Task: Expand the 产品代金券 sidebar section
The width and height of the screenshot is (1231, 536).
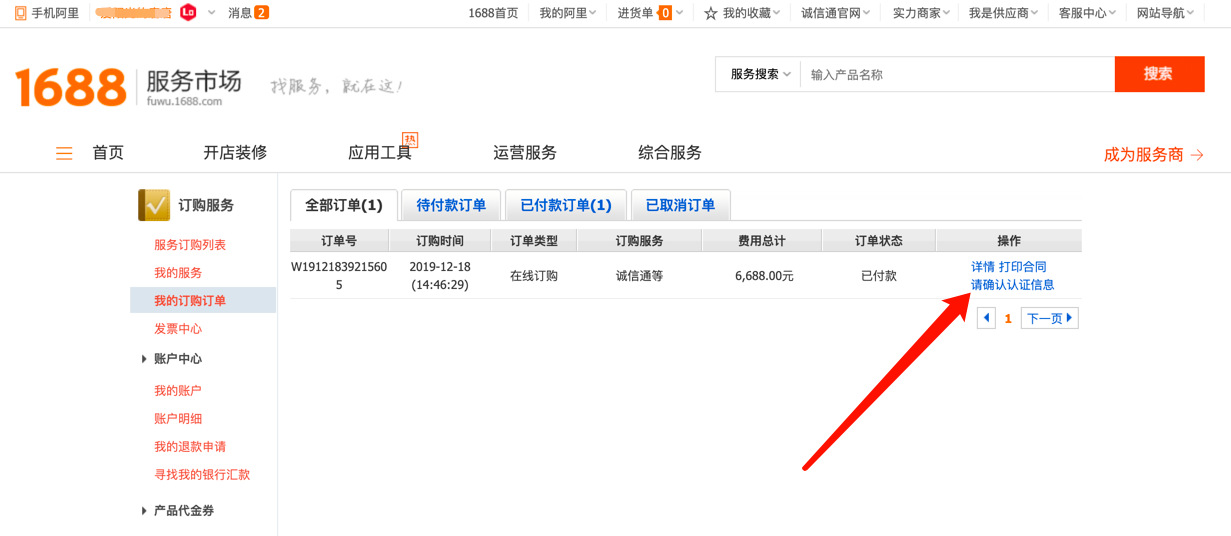Action: click(178, 511)
